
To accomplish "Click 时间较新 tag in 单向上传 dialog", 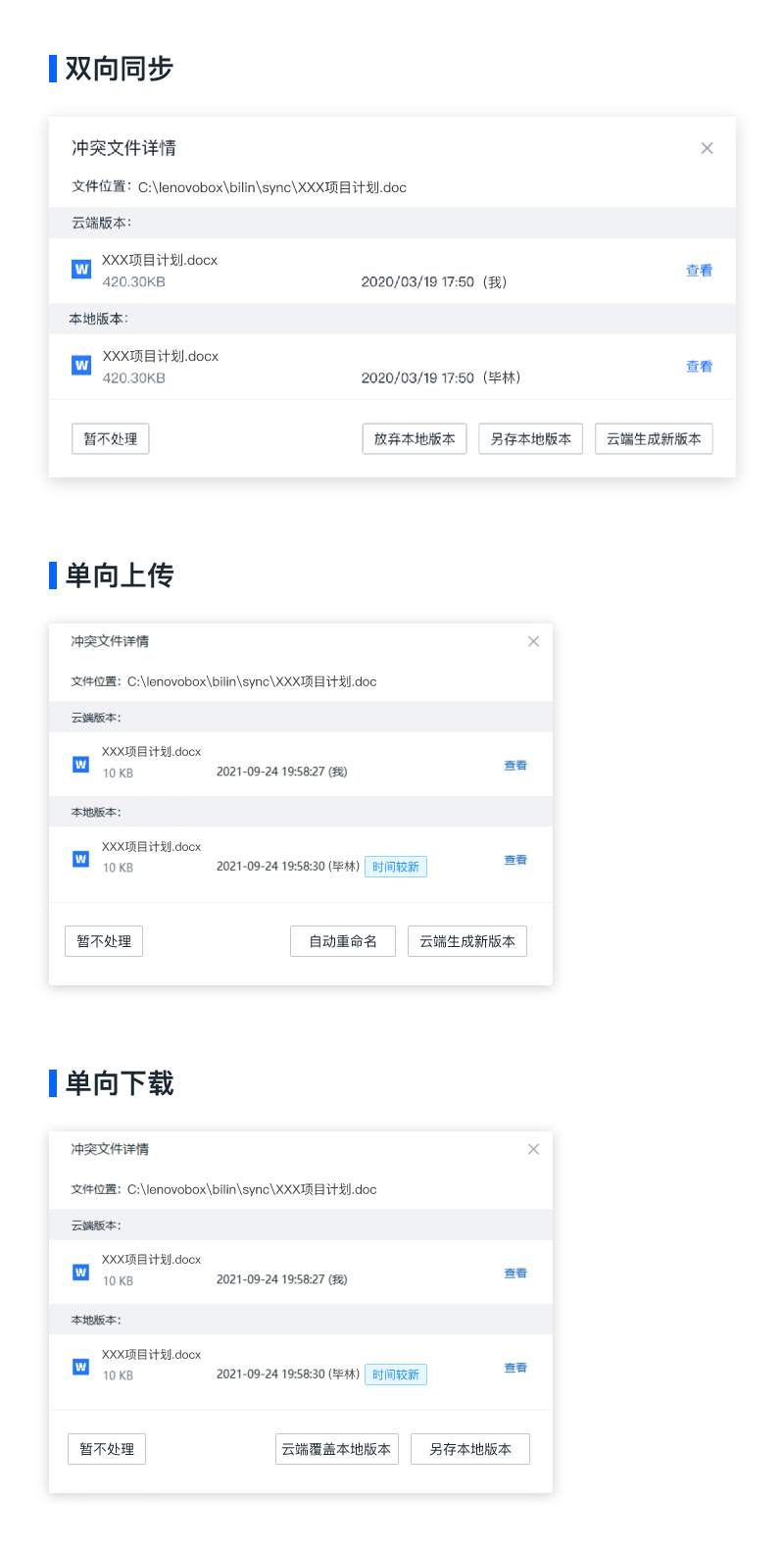I will click(396, 867).
